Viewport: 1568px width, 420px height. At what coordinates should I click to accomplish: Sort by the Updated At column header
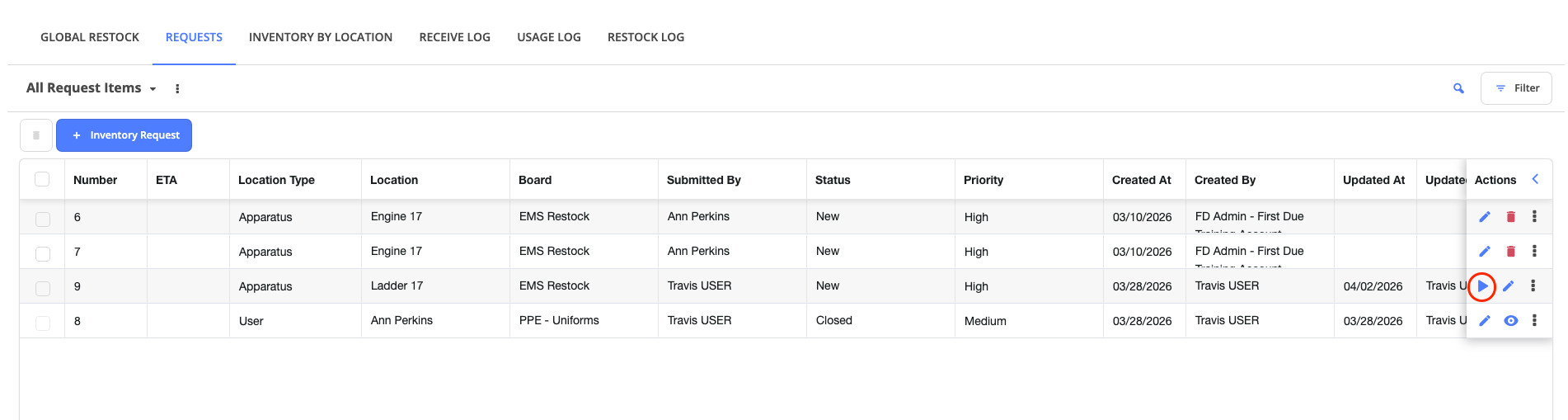pyautogui.click(x=1373, y=180)
